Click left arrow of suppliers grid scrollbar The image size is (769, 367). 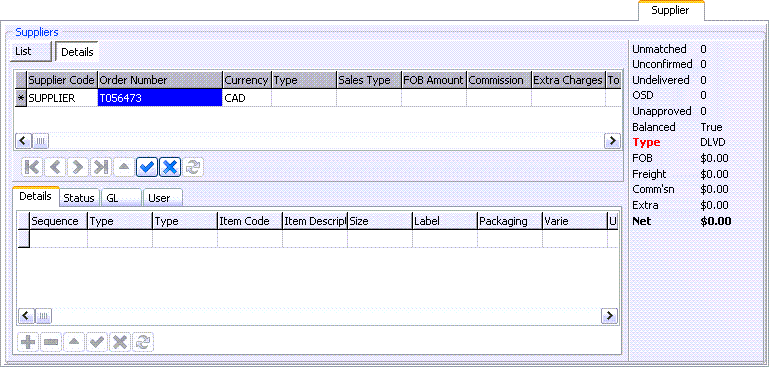coord(24,141)
